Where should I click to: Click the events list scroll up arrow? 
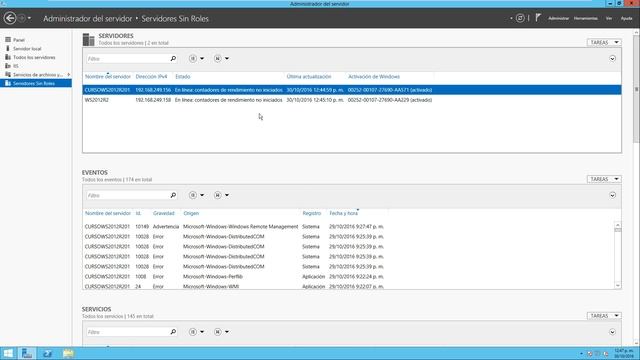[618, 225]
